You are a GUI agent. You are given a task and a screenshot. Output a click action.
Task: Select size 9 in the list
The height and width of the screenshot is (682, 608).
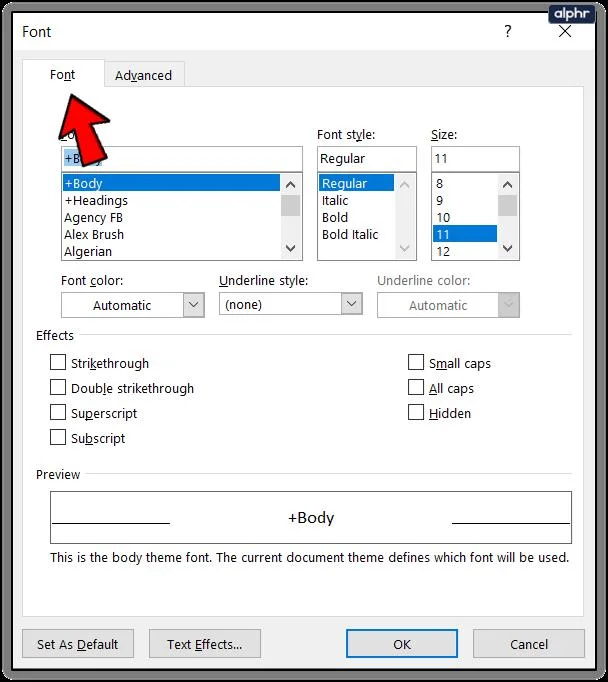click(x=465, y=201)
